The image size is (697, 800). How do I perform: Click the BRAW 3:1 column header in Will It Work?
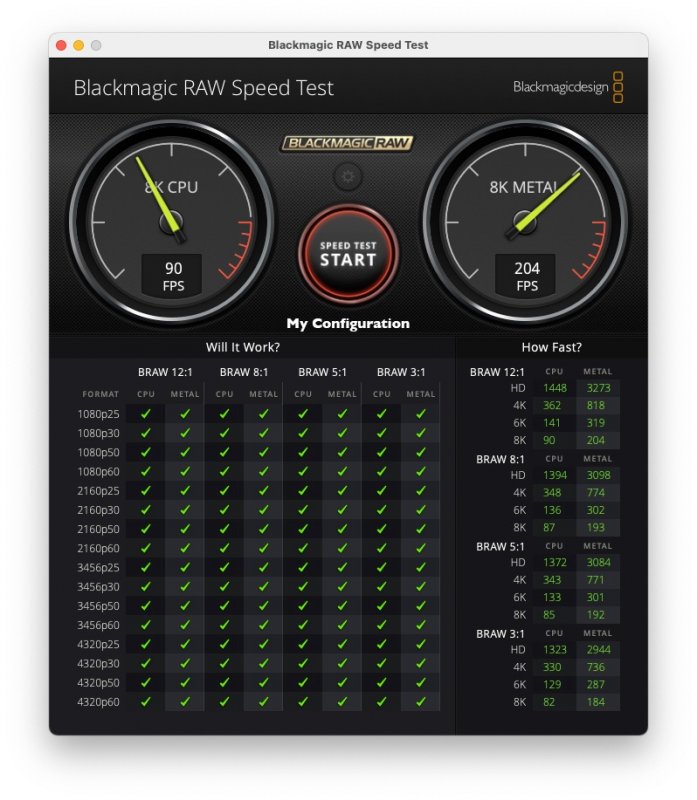tap(401, 372)
